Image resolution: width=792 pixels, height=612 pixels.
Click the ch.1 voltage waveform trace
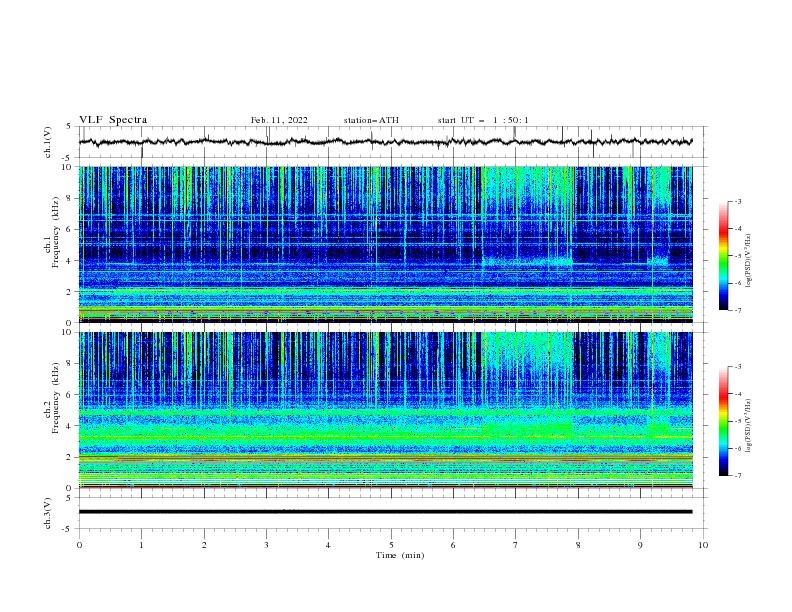click(x=385, y=142)
